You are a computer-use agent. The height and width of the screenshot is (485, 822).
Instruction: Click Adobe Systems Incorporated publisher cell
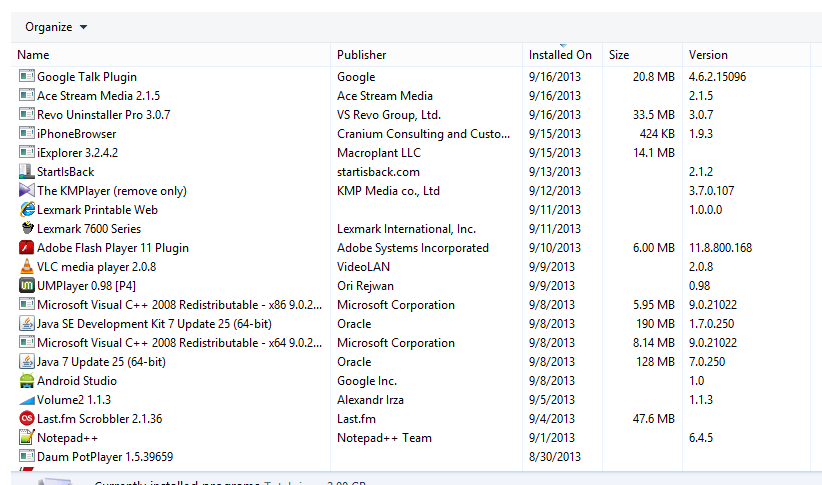pyautogui.click(x=413, y=247)
